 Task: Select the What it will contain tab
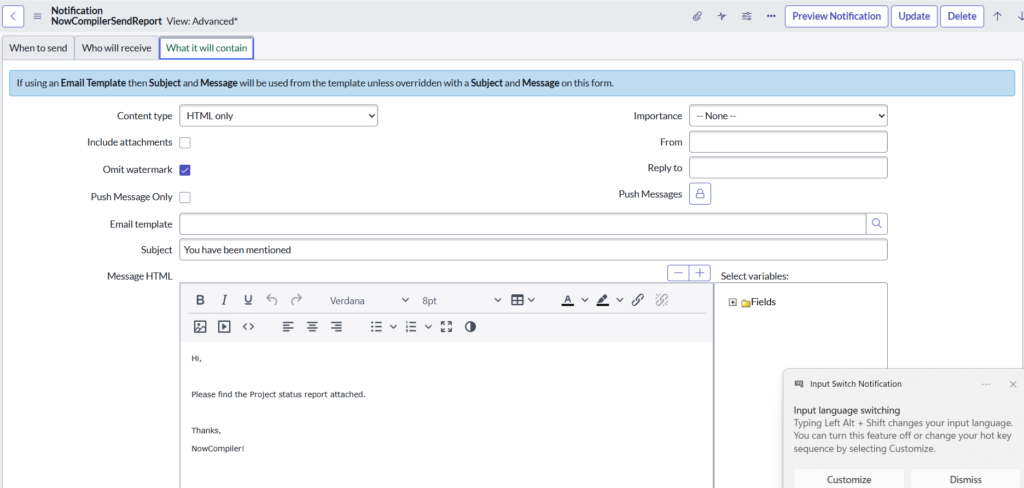coord(206,48)
